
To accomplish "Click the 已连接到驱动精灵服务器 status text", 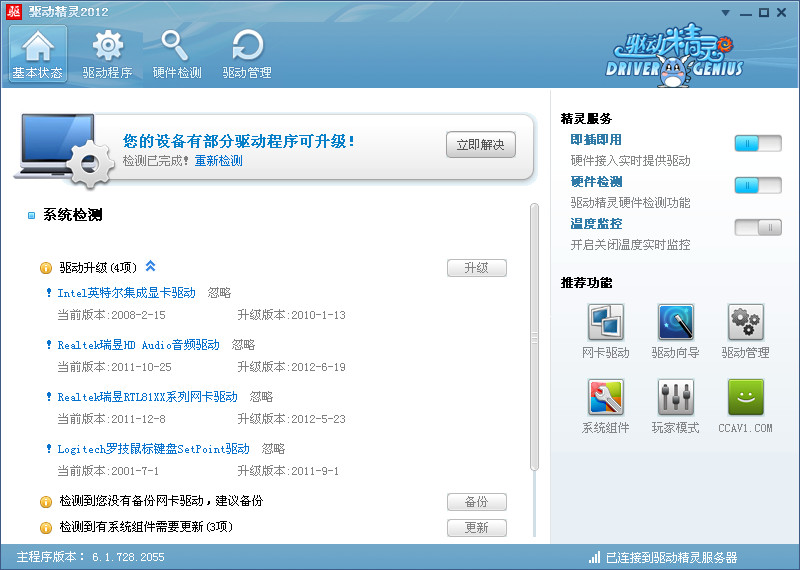I will tap(671, 557).
